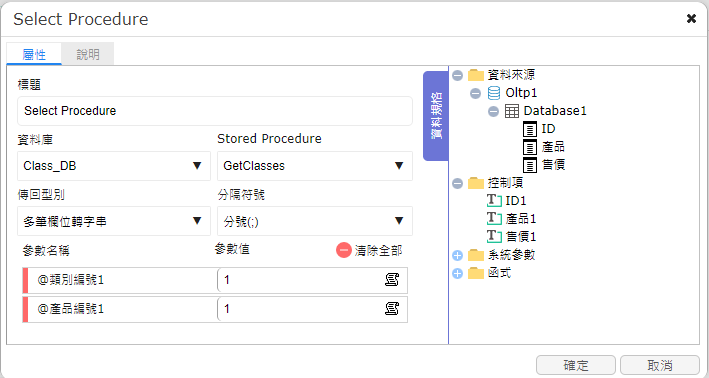Image resolution: width=709 pixels, height=378 pixels.
Task: Expand the 函式 folder
Action: coord(458,274)
